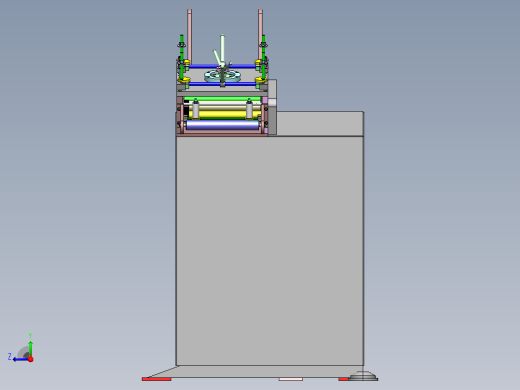Click the green Y axis arrow of the triad
Image resolution: width=520 pixels, height=390 pixels.
point(30,348)
